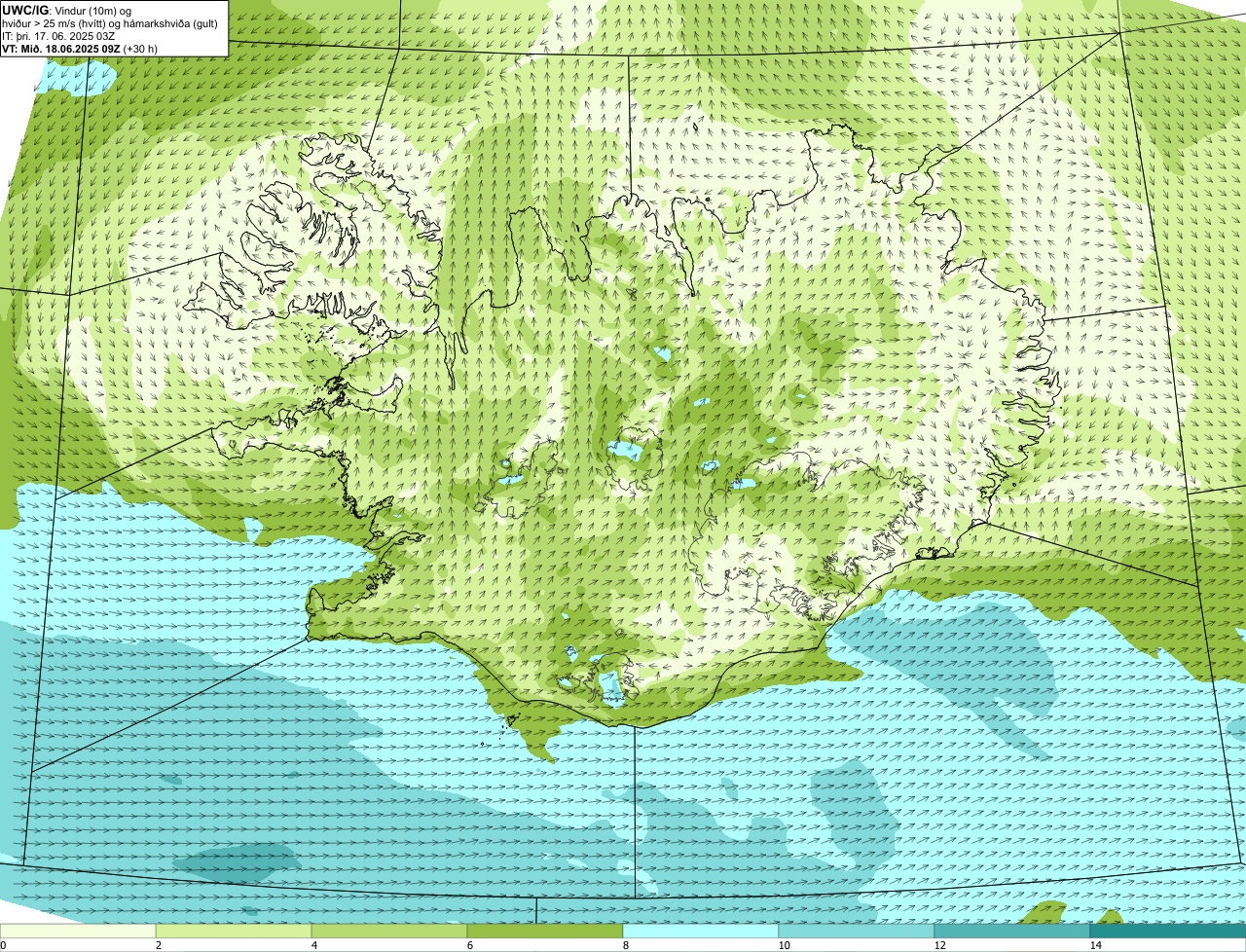Screen dimensions: 1246x952
Task: Click the '4' label on the color scale
Action: (x=314, y=945)
